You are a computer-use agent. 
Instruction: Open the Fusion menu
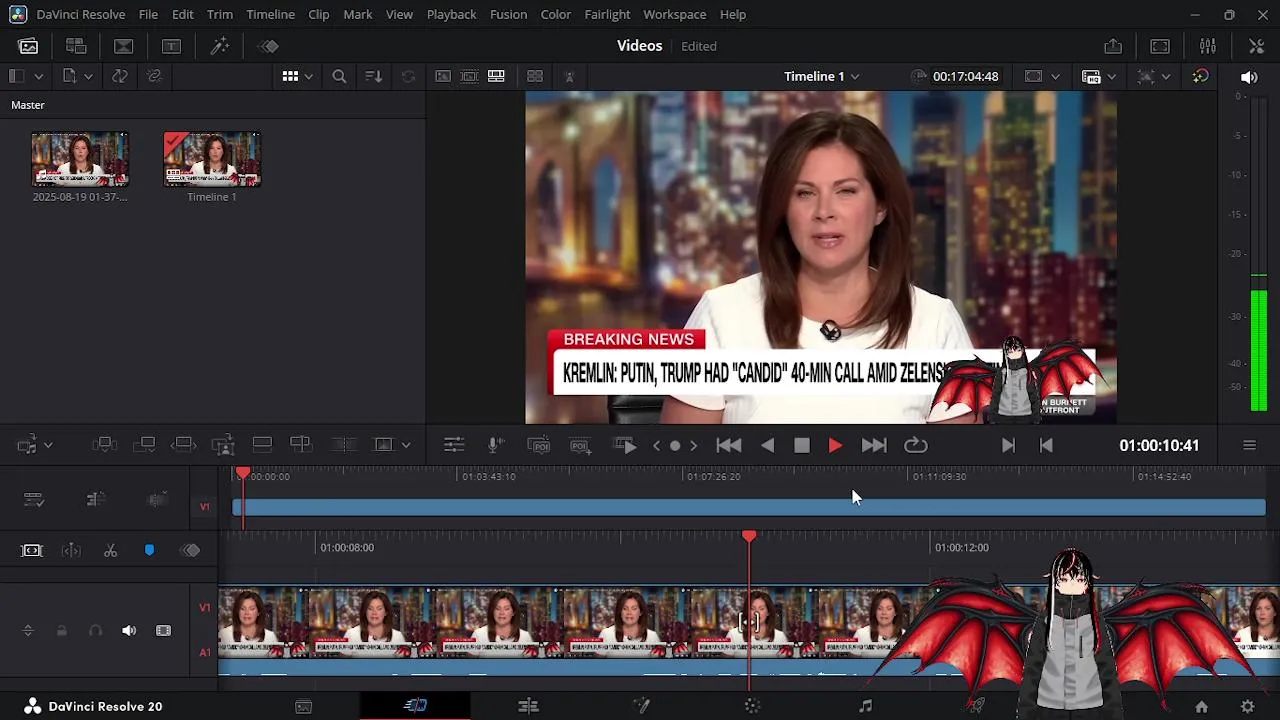pyautogui.click(x=508, y=14)
